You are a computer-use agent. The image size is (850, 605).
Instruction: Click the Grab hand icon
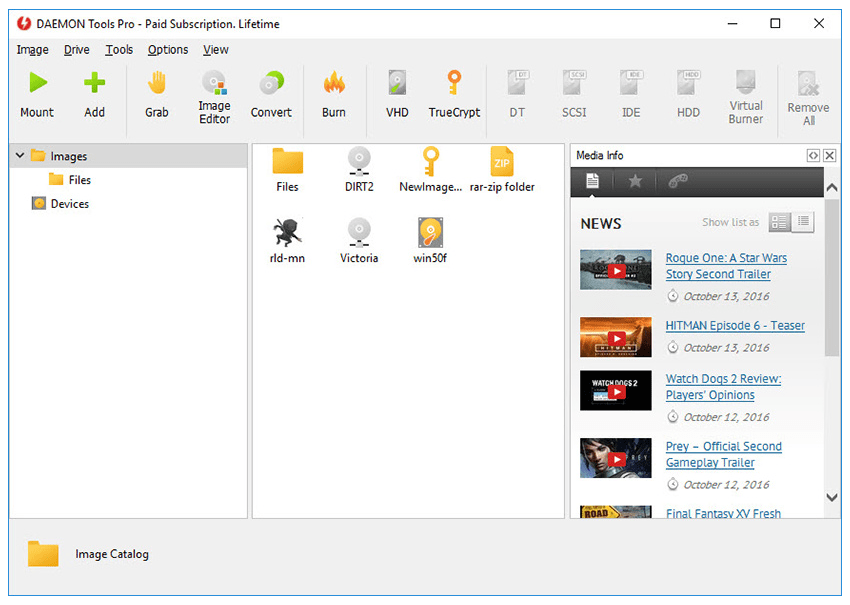156,84
